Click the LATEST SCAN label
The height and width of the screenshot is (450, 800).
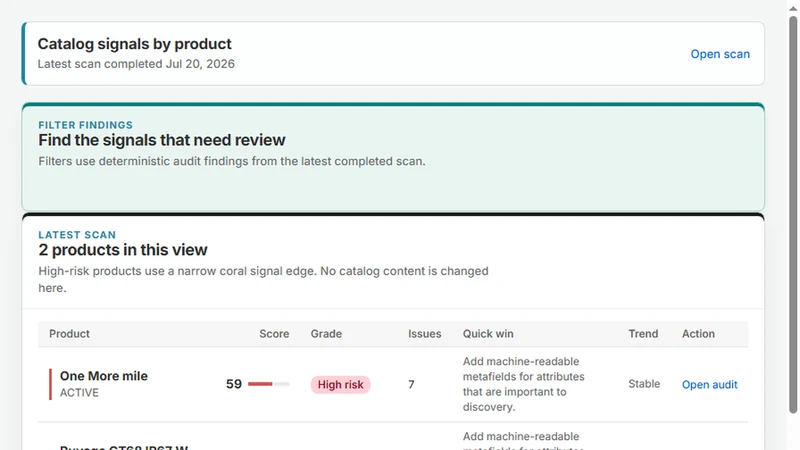coord(77,235)
